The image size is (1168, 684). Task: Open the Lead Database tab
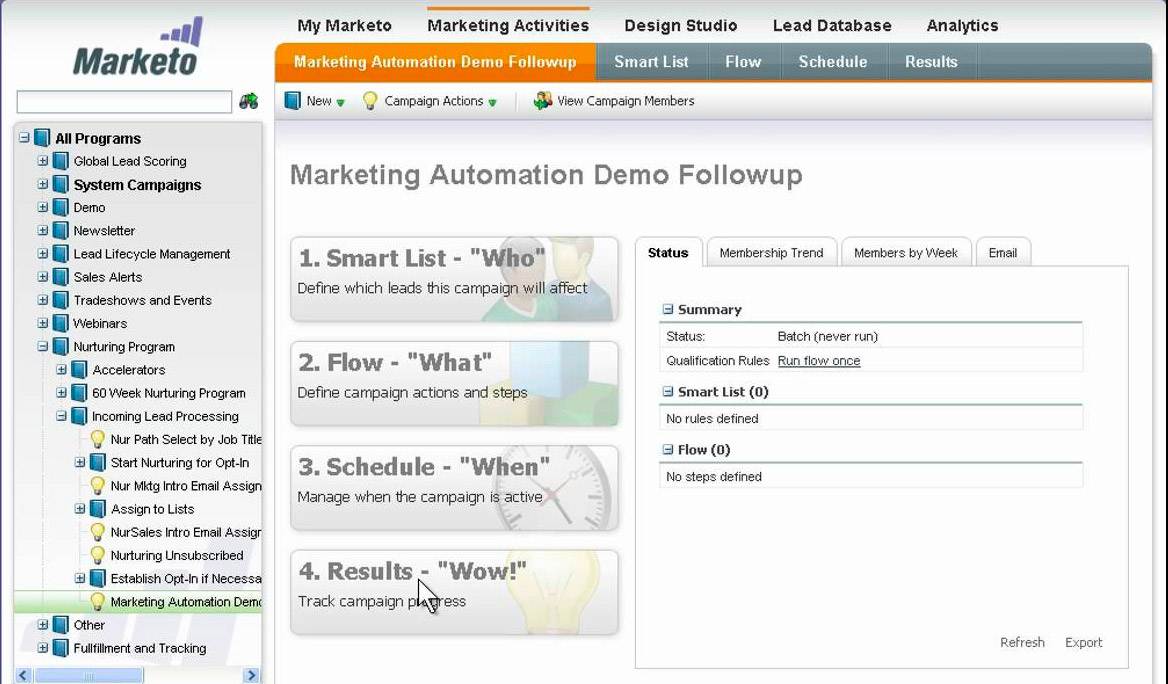[832, 25]
